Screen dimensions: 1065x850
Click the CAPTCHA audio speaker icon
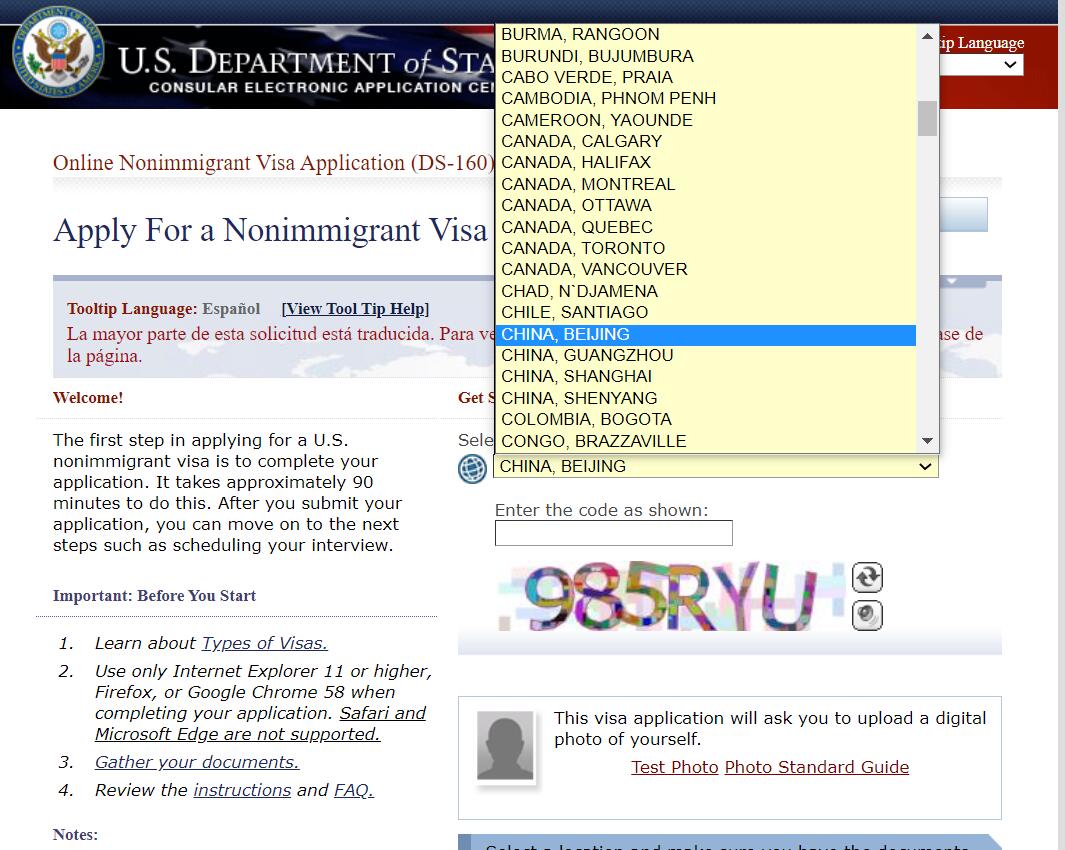point(867,615)
